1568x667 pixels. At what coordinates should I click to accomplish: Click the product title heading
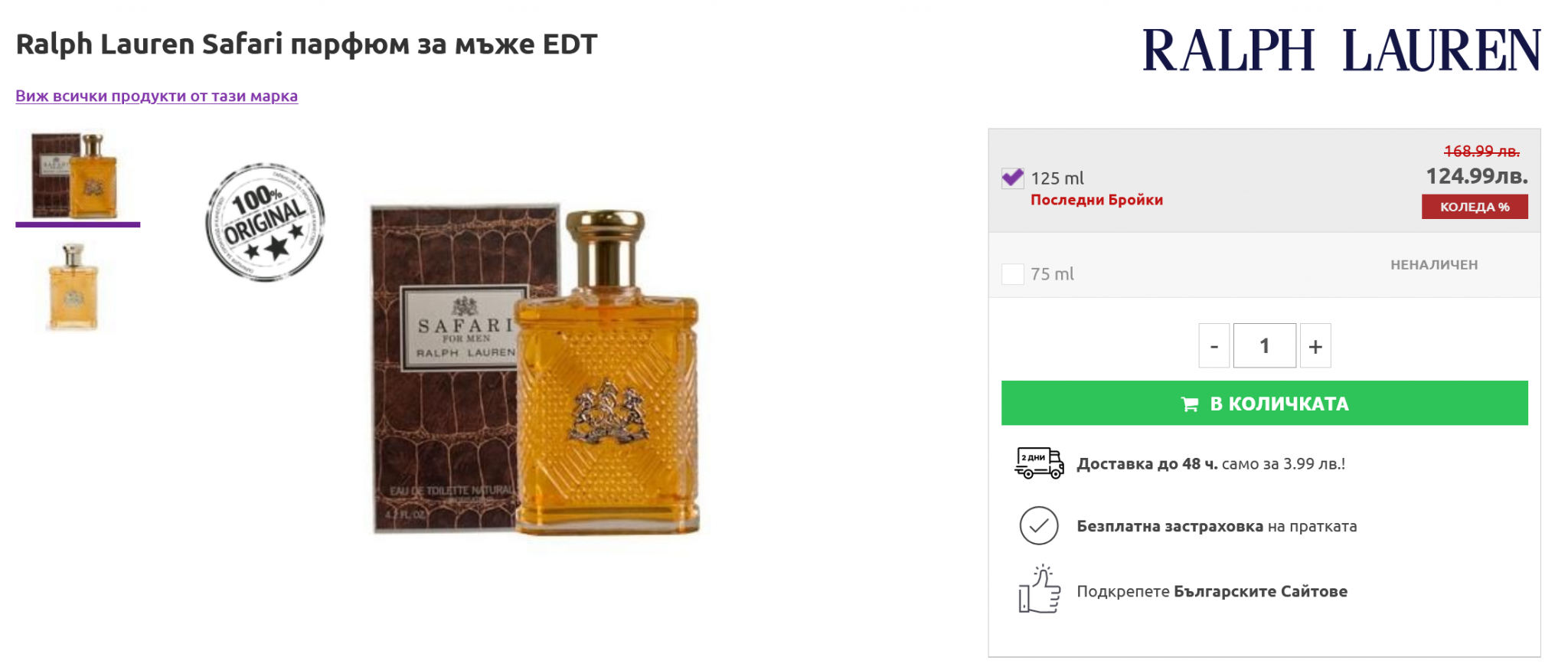[306, 44]
